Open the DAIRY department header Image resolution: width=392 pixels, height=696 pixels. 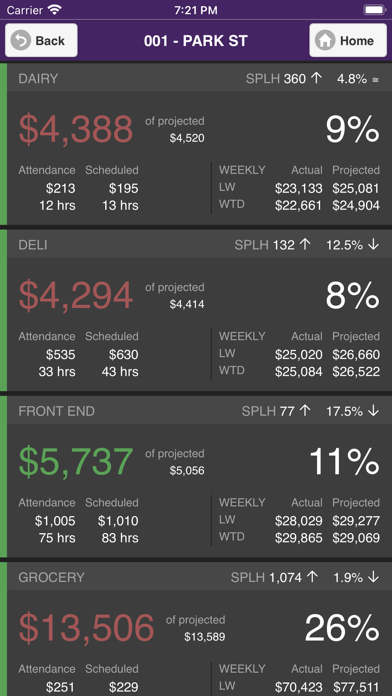(199, 79)
